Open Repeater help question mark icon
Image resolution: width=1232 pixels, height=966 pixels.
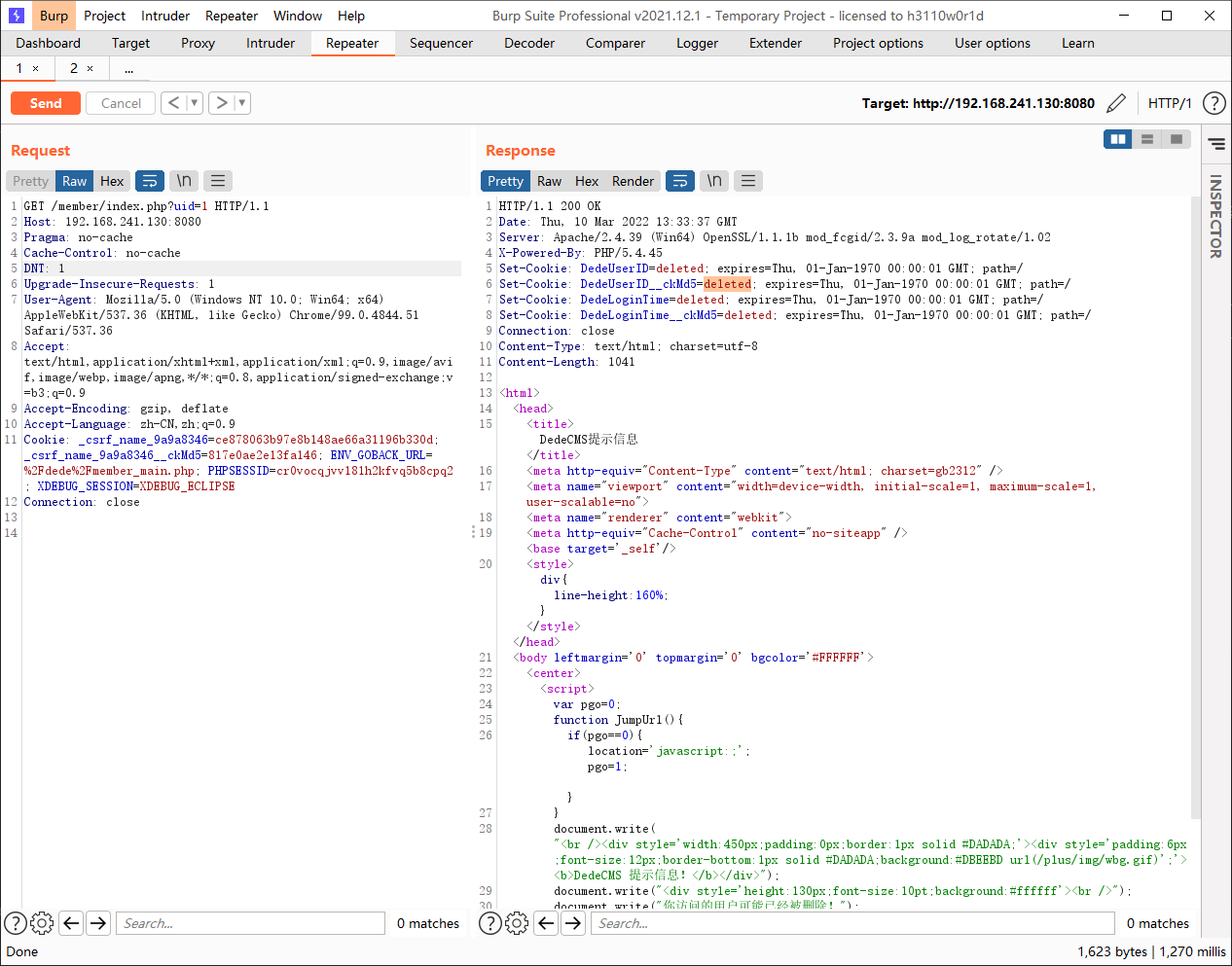pyautogui.click(x=1214, y=103)
